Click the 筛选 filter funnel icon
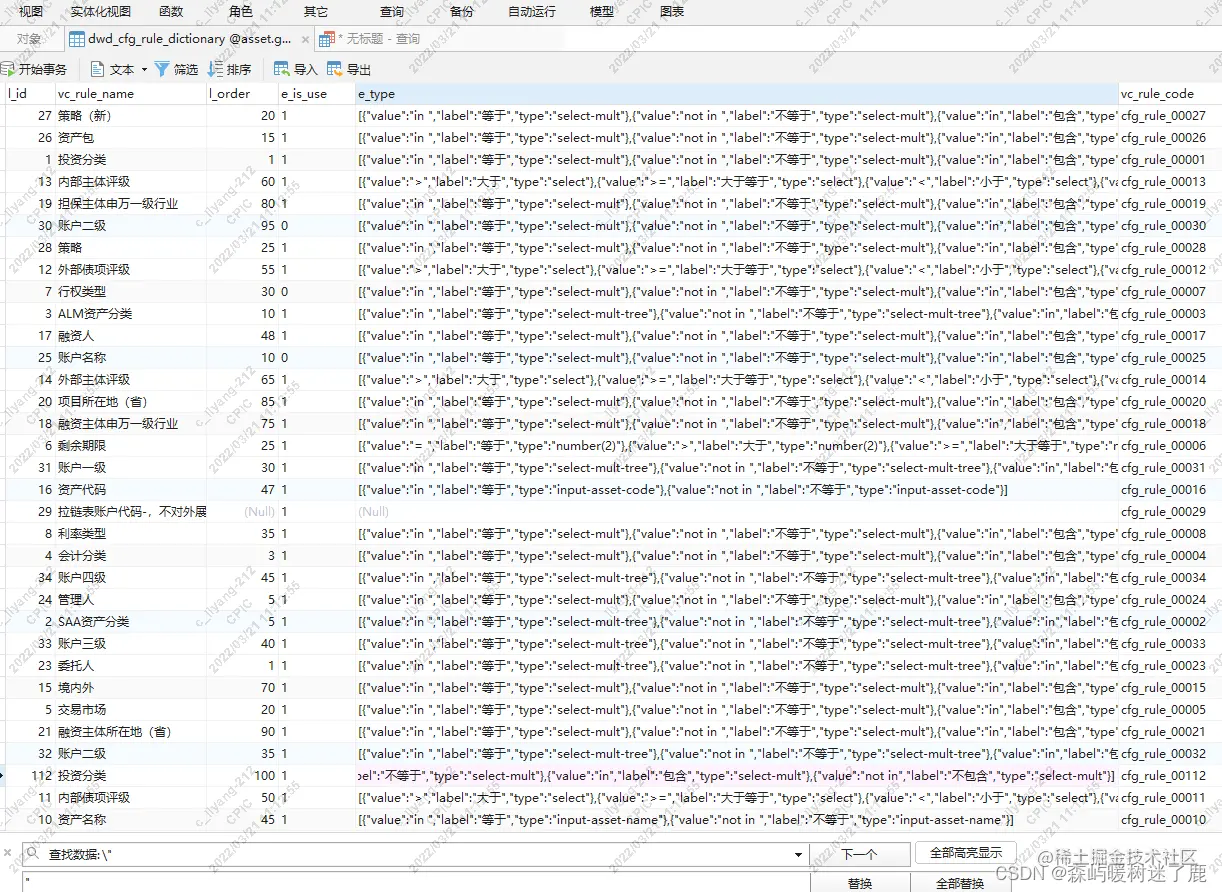 tap(161, 69)
